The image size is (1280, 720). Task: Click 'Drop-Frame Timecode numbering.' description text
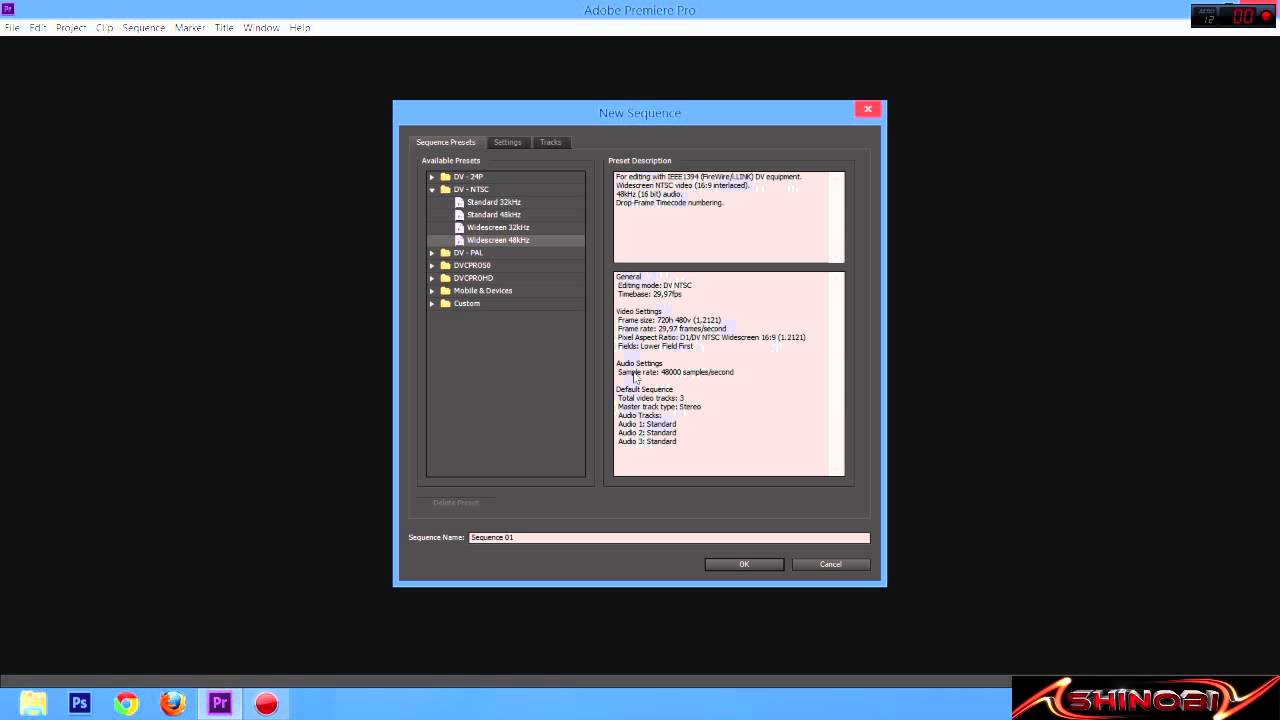(x=669, y=203)
